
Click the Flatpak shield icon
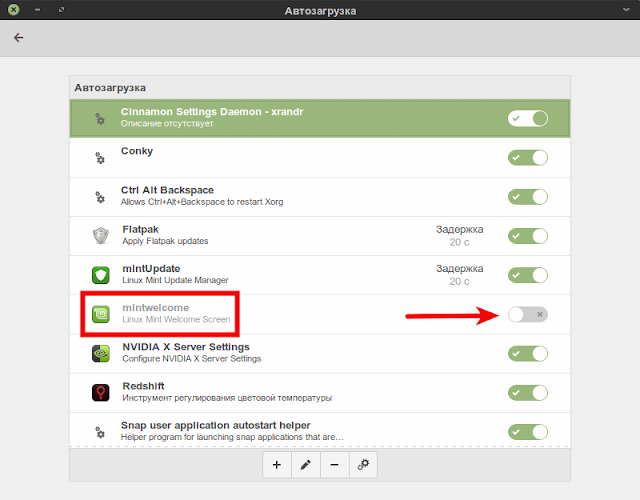coord(100,236)
